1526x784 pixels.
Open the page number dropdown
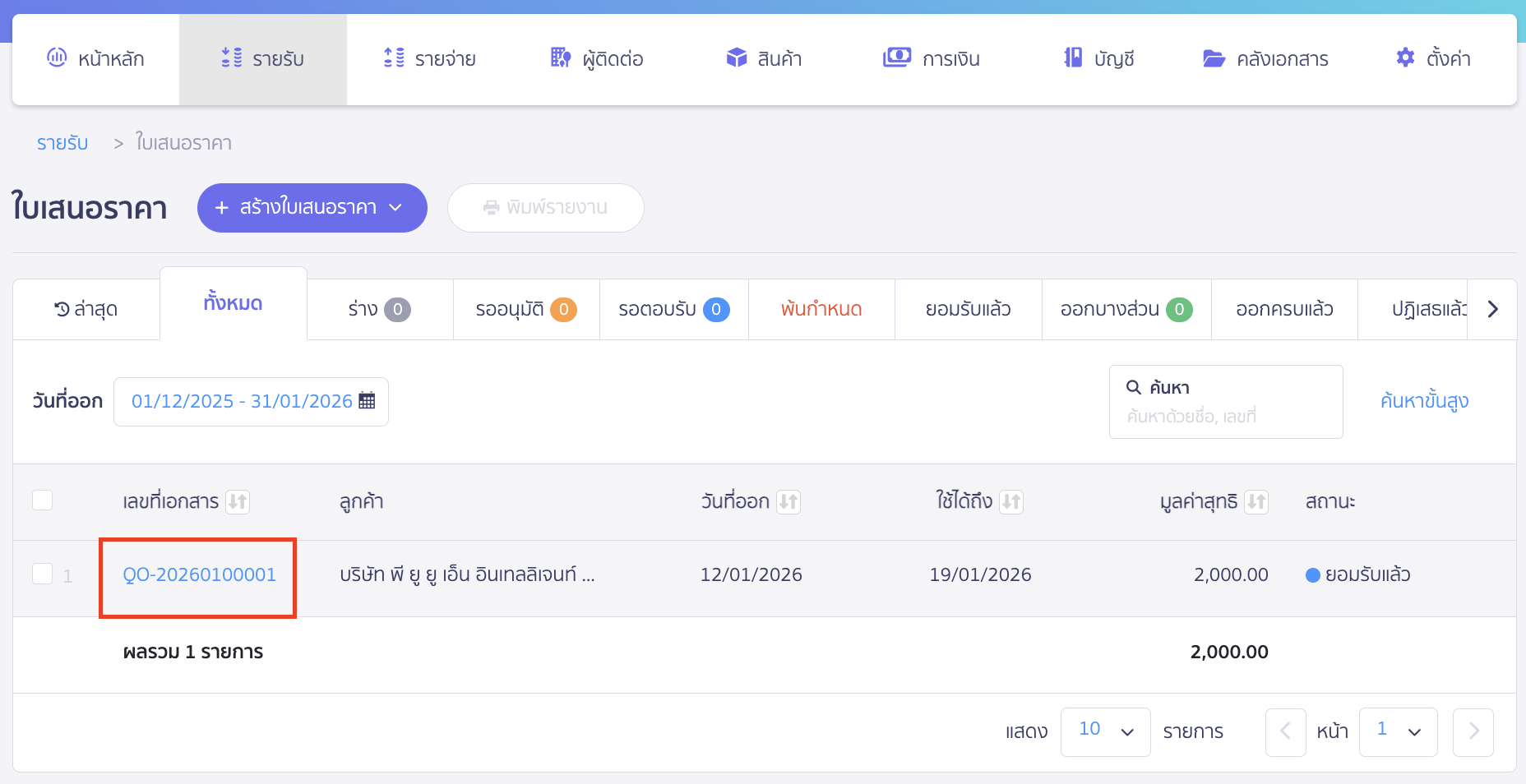1398,731
